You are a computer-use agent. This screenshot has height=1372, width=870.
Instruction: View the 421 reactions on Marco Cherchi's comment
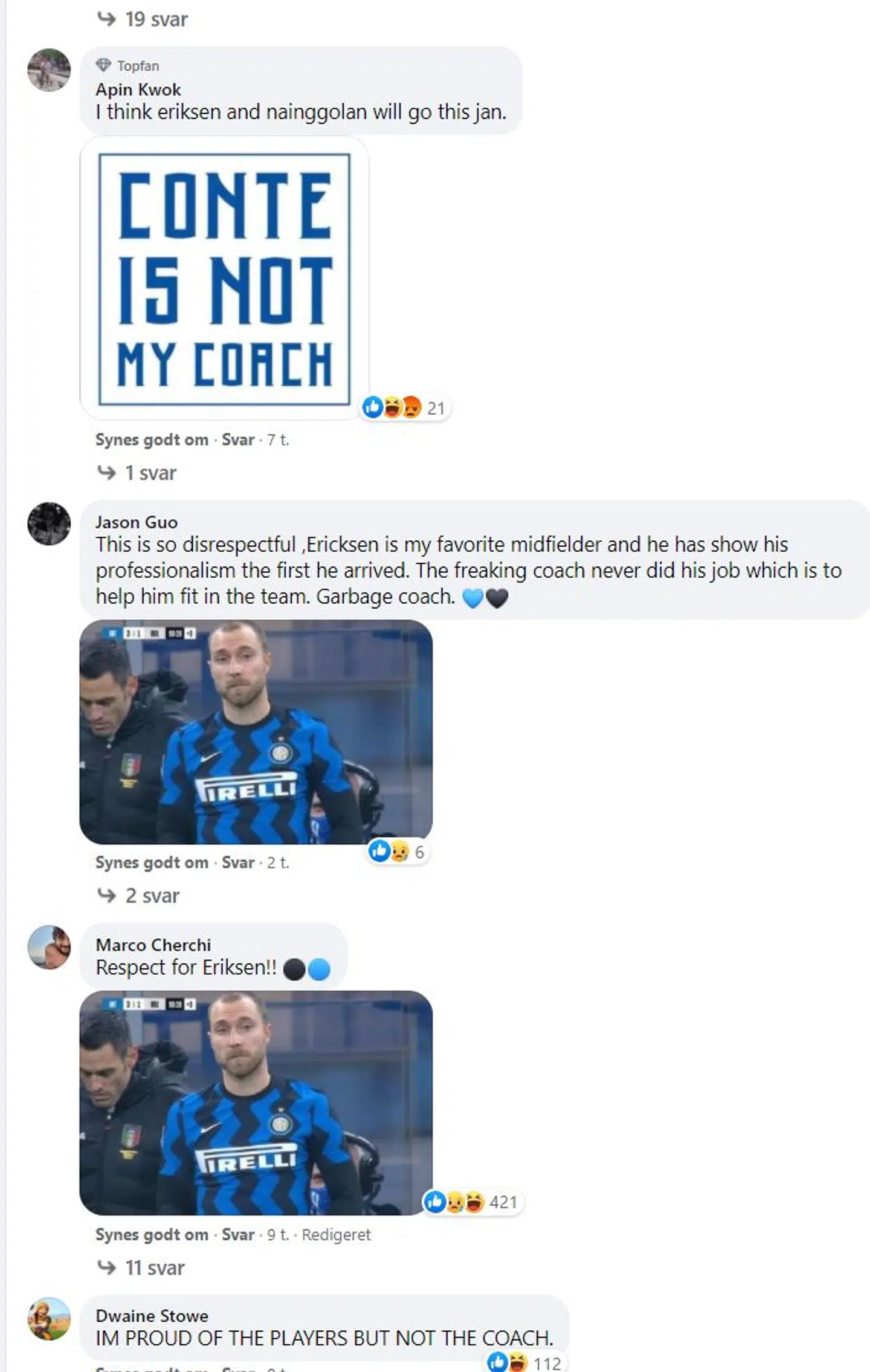point(472,1202)
